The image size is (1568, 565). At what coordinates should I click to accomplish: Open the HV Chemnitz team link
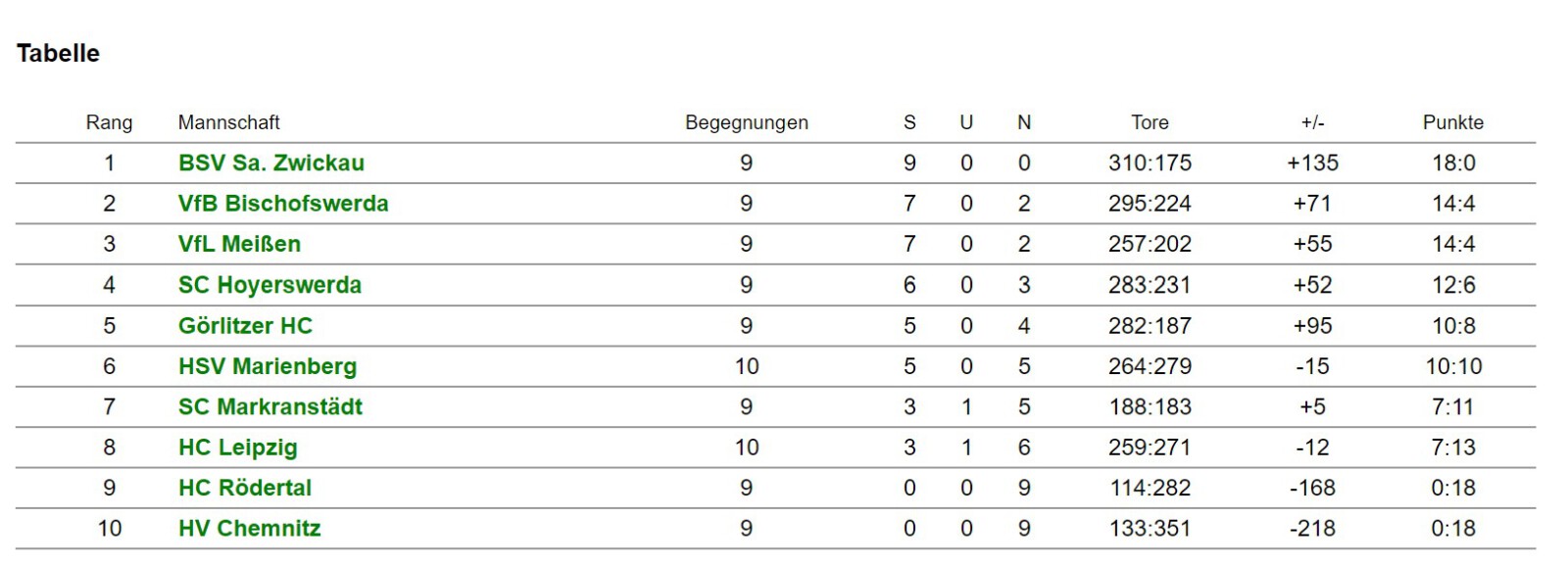(249, 529)
